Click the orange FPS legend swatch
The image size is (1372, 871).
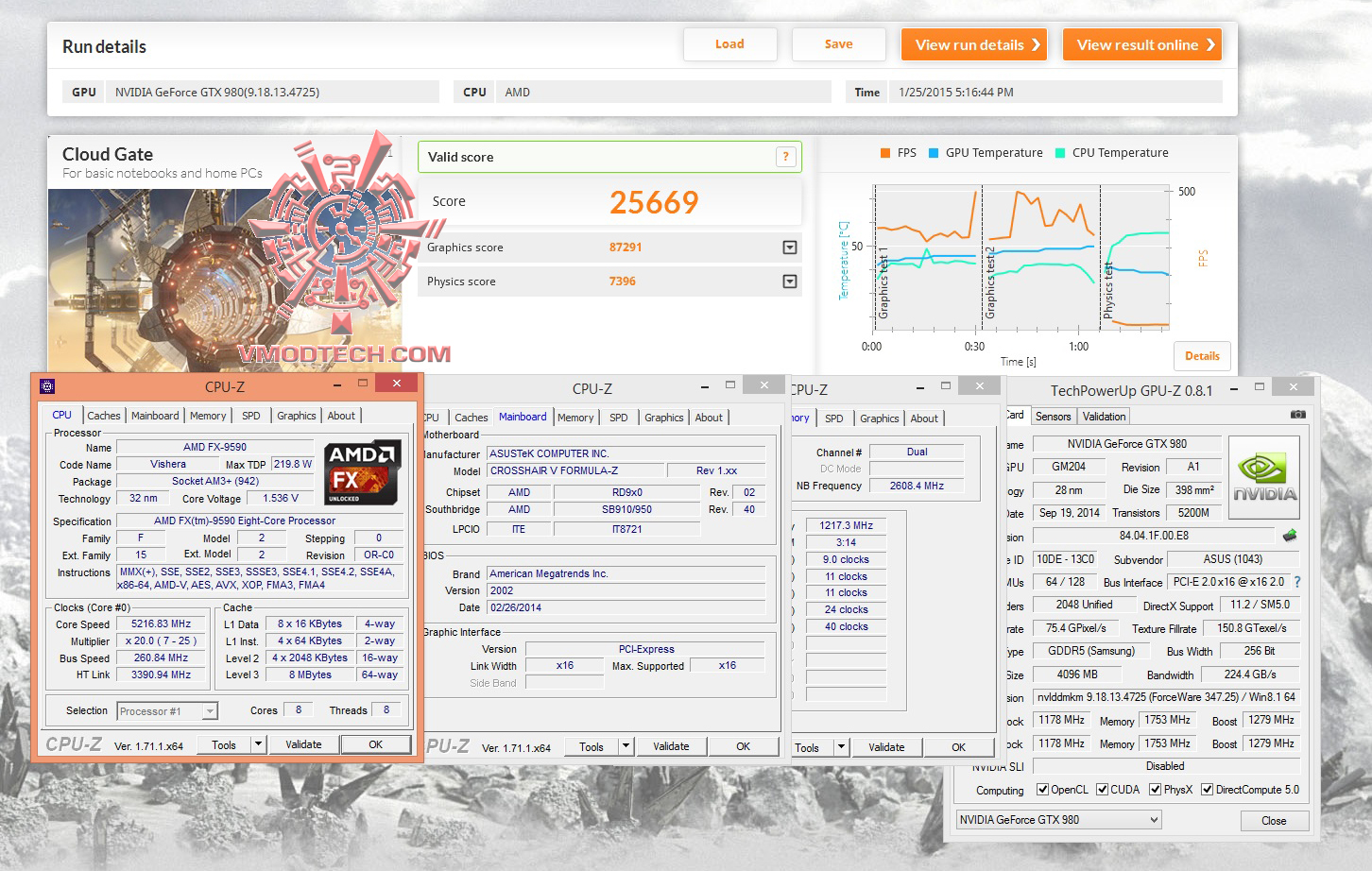tap(885, 153)
